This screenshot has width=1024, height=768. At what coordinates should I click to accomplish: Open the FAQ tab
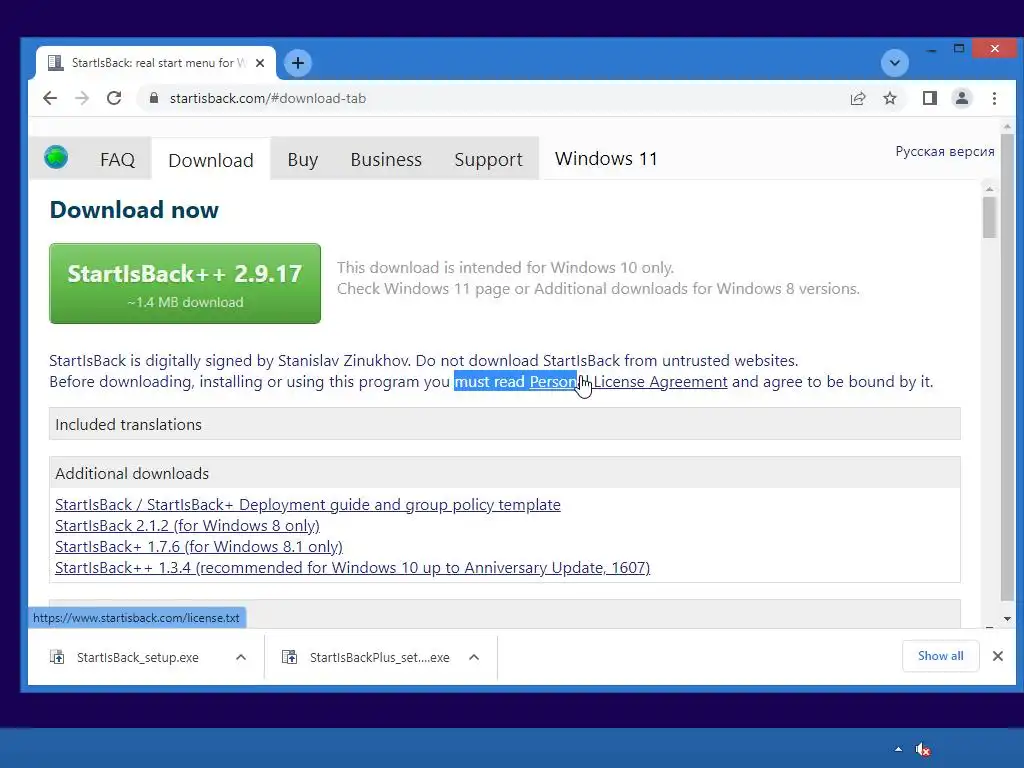click(118, 159)
